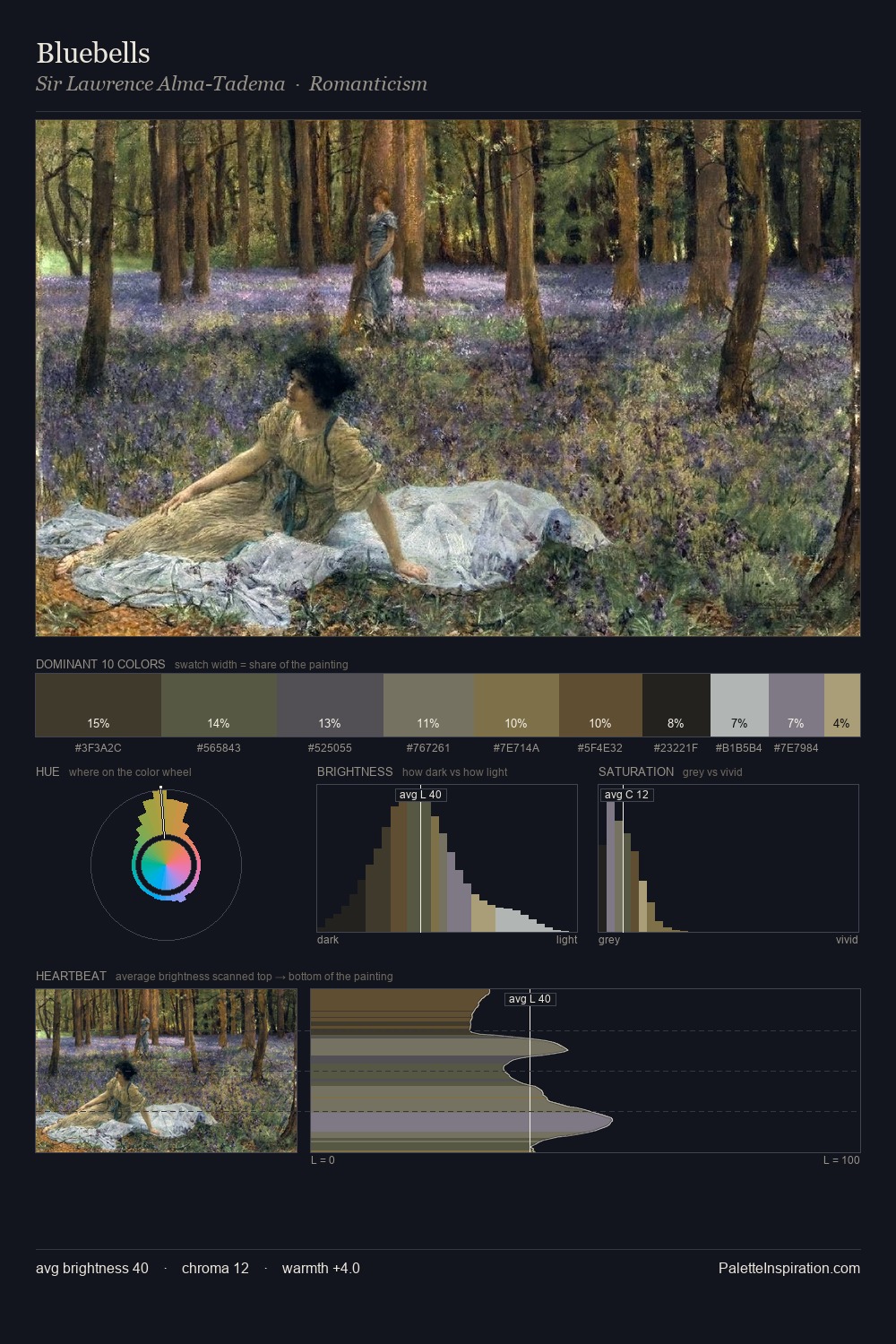Viewport: 896px width, 1344px height.
Task: Click the hex label #767261
Action: (x=428, y=747)
